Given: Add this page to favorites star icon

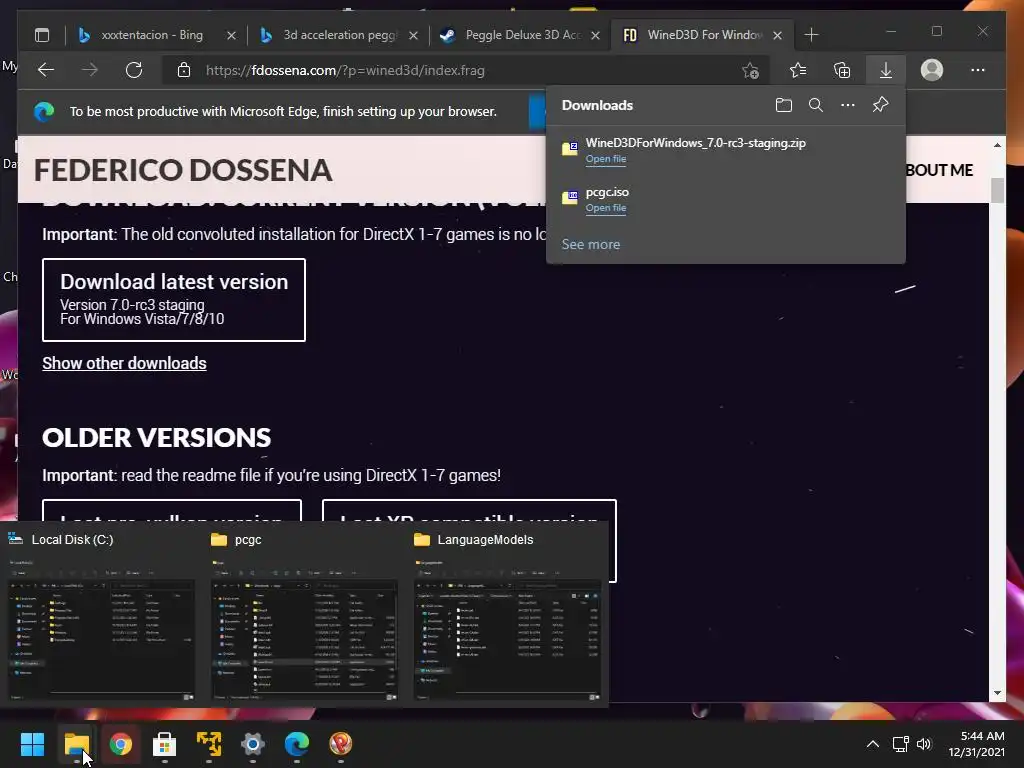Looking at the screenshot, I should pos(750,70).
